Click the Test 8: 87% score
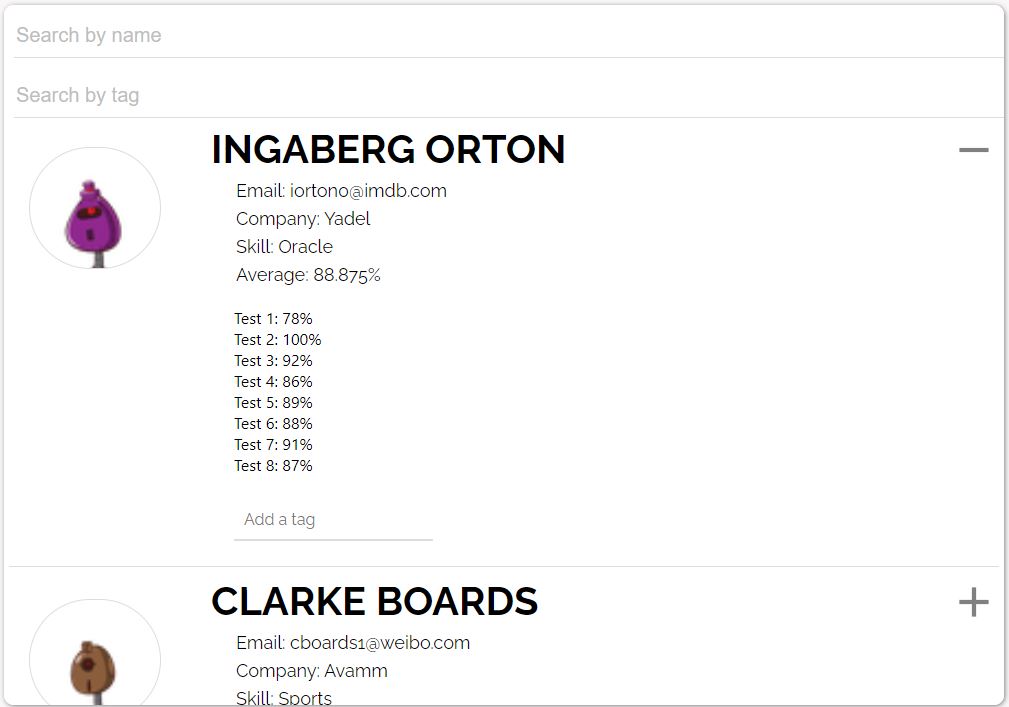The height and width of the screenshot is (707, 1009). coord(273,466)
